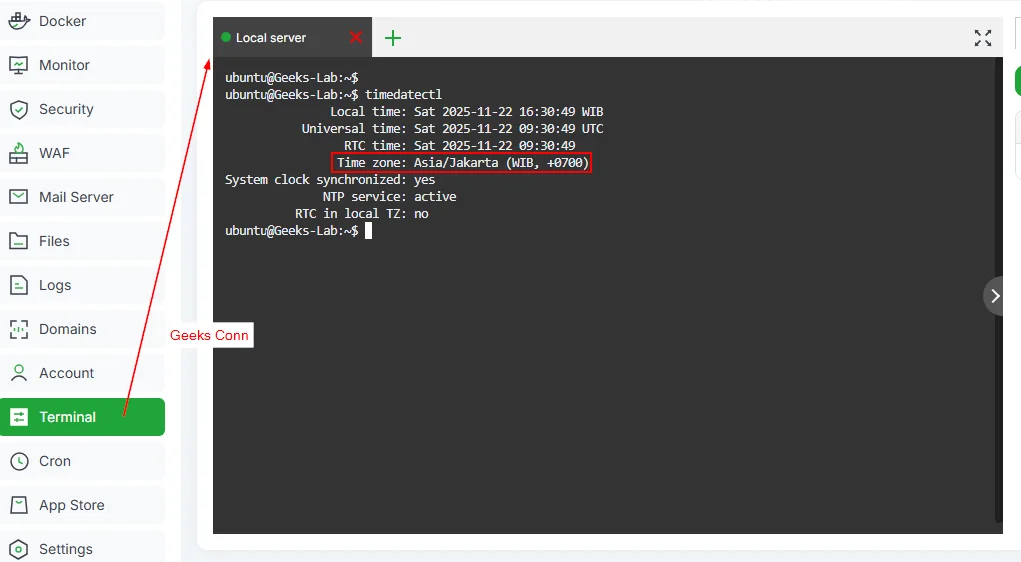Open the Docker section
The image size is (1021, 562).
(82, 21)
